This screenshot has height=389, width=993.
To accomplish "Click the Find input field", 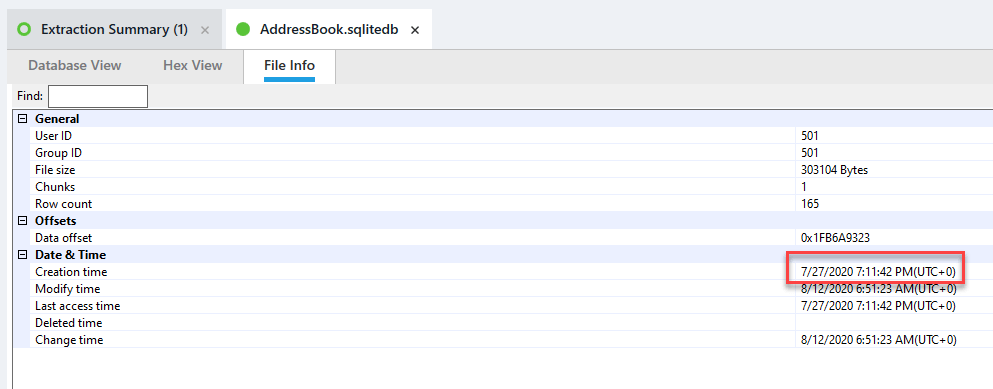I will coord(98,96).
